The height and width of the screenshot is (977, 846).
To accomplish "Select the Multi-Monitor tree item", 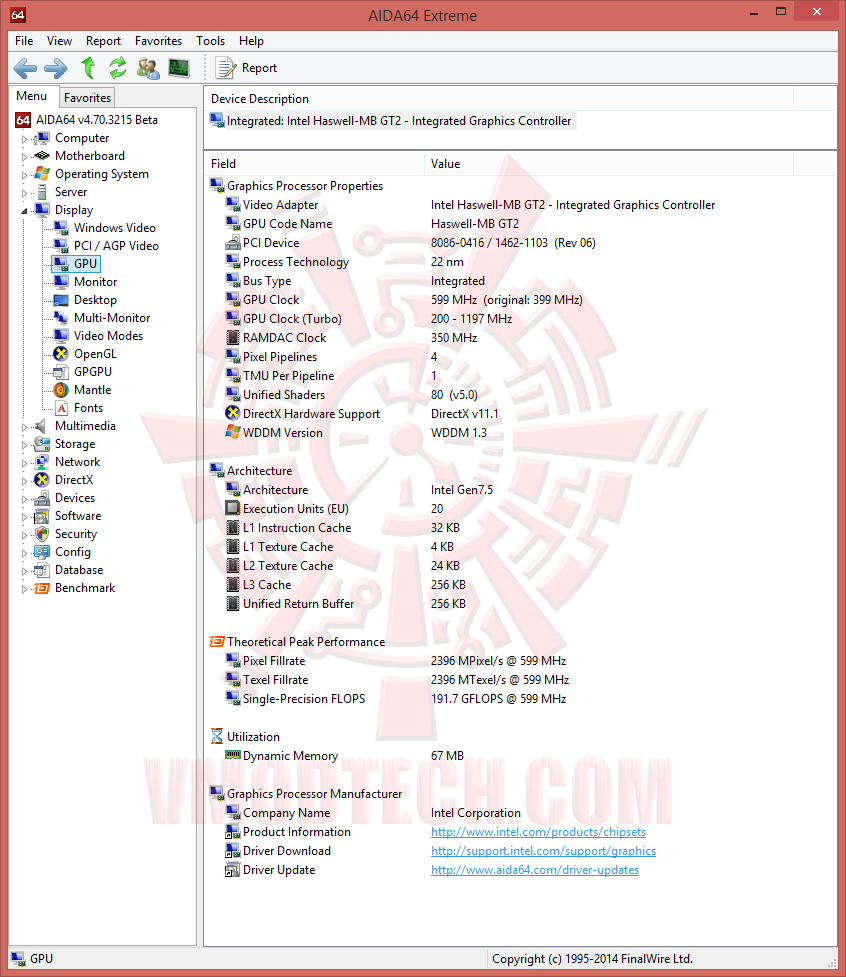I will (112, 318).
